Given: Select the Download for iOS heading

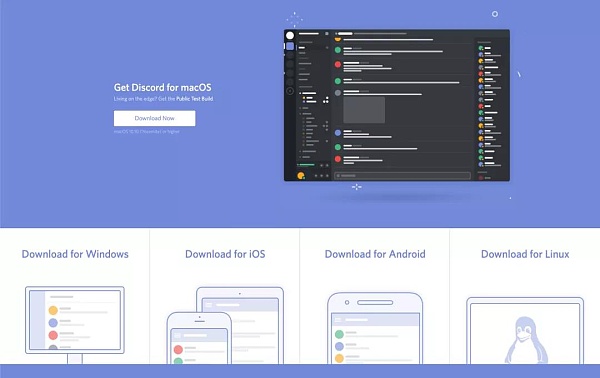Looking at the screenshot, I should [225, 254].
